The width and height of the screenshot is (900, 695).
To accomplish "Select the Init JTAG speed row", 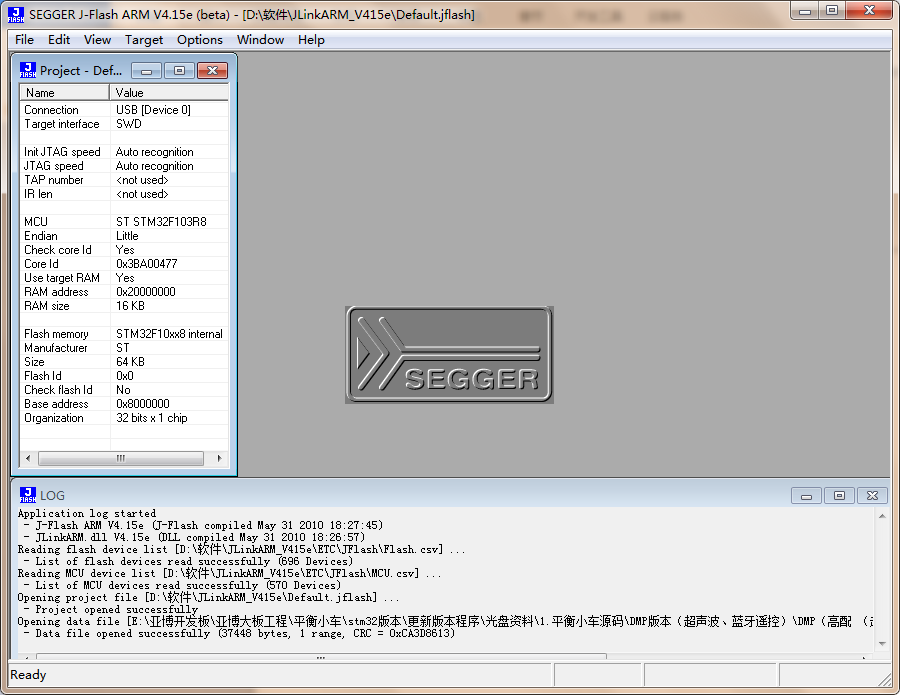I will click(x=124, y=152).
